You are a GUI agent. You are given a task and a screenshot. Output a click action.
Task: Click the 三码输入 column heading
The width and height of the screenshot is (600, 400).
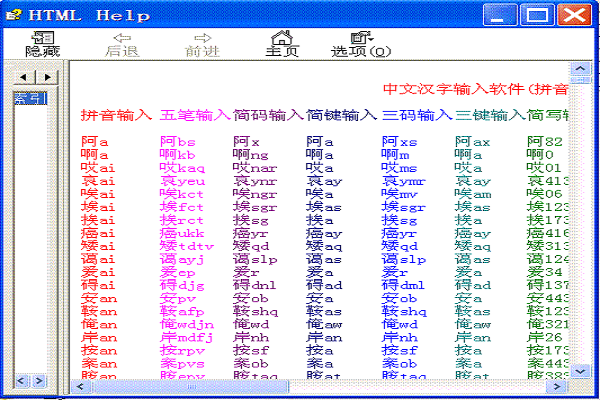417,115
